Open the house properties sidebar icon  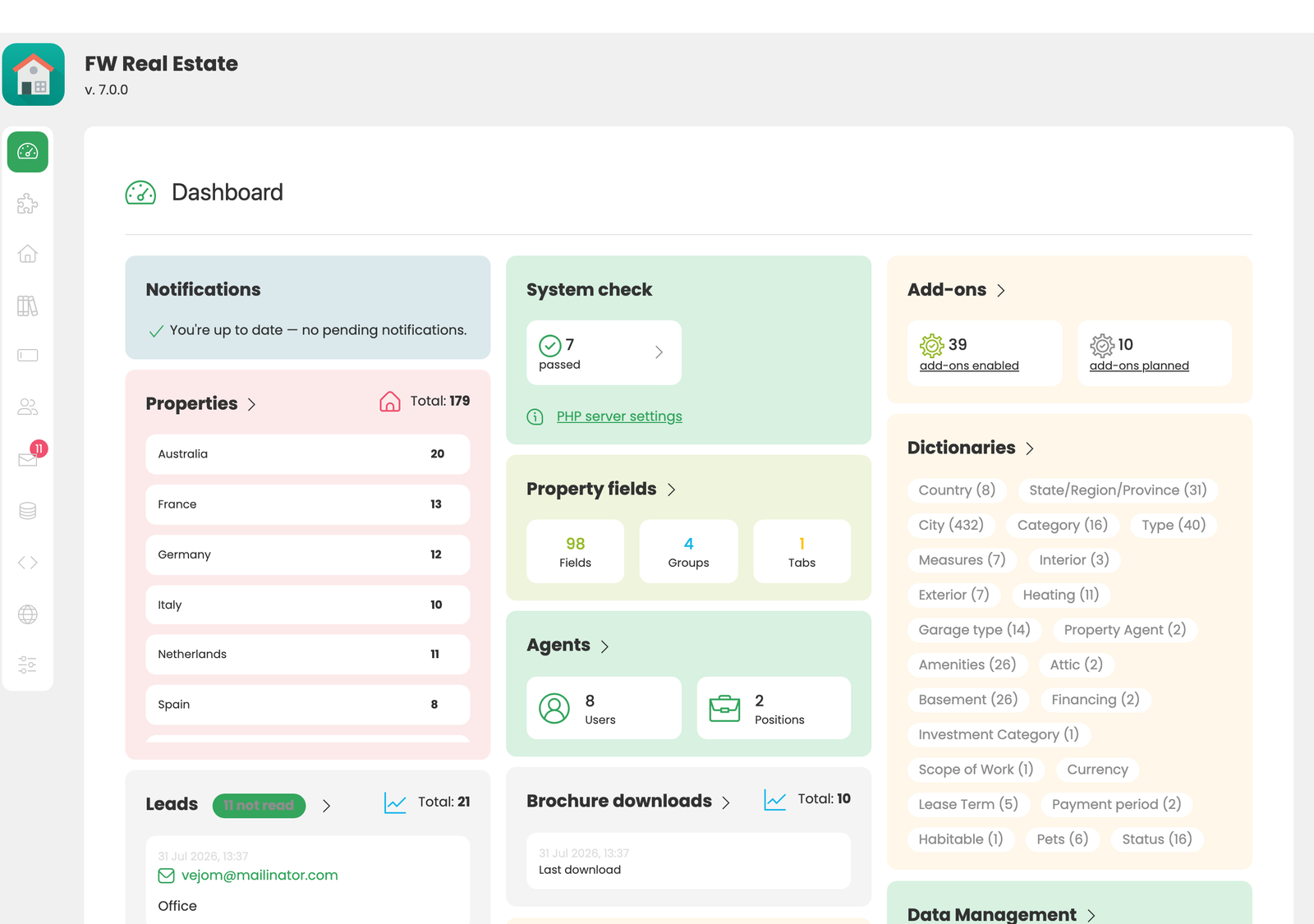click(x=28, y=254)
